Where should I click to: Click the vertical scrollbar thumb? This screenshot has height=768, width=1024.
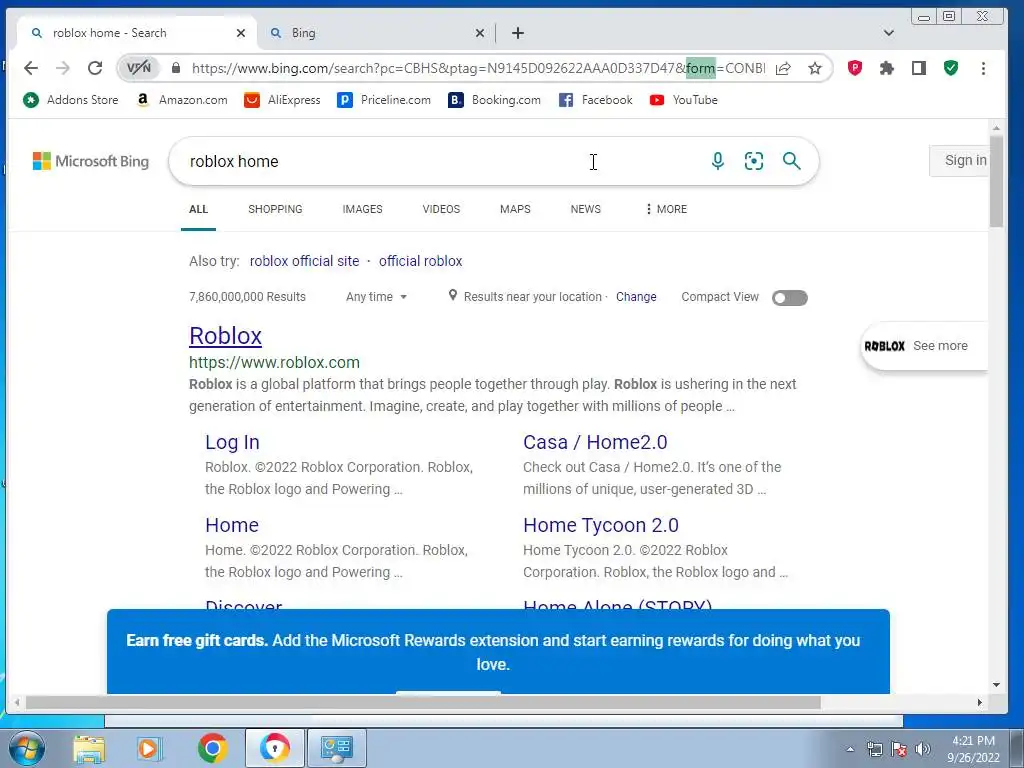pos(996,181)
